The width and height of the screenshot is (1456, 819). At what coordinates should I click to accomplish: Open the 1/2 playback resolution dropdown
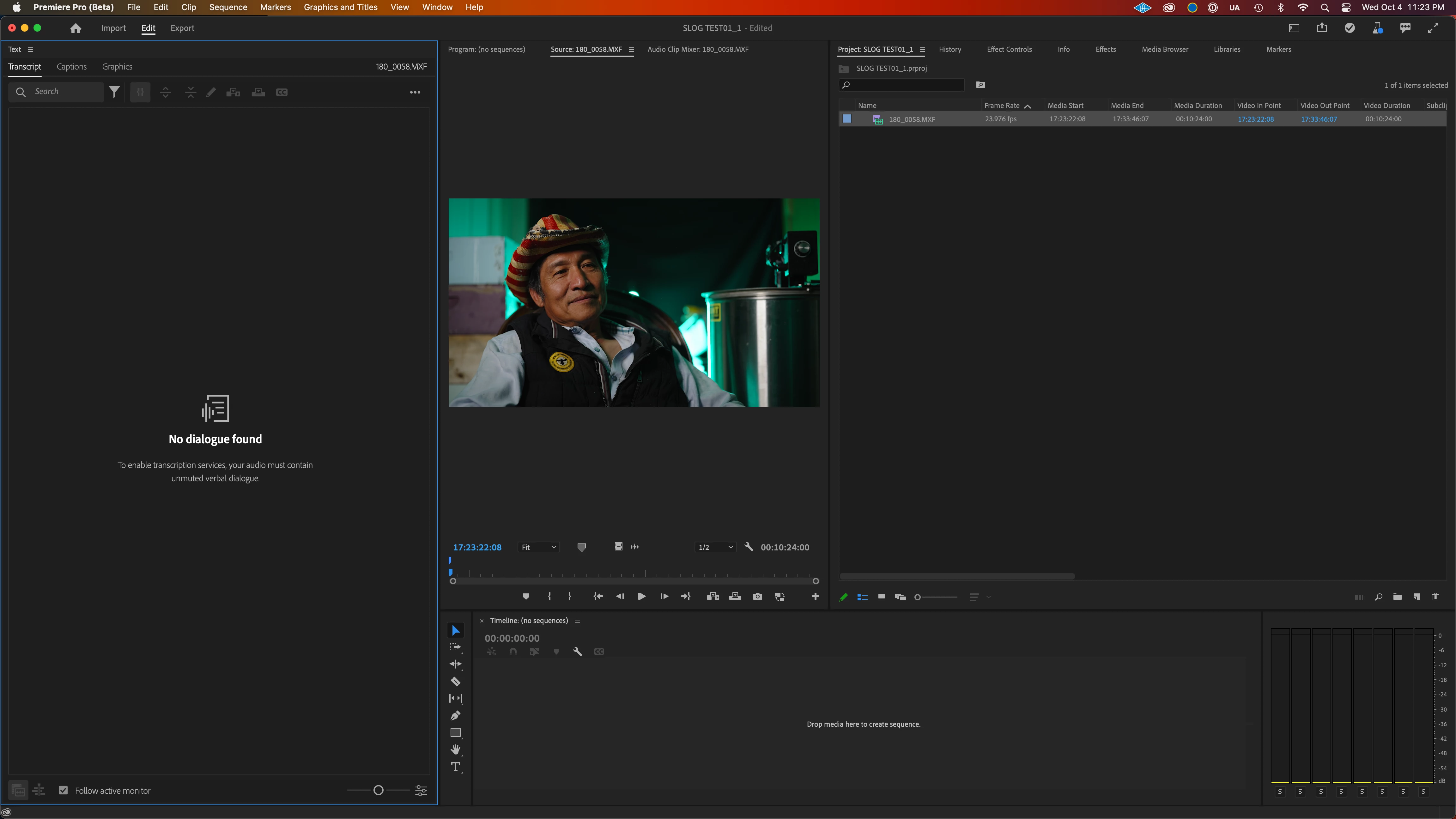pos(715,547)
